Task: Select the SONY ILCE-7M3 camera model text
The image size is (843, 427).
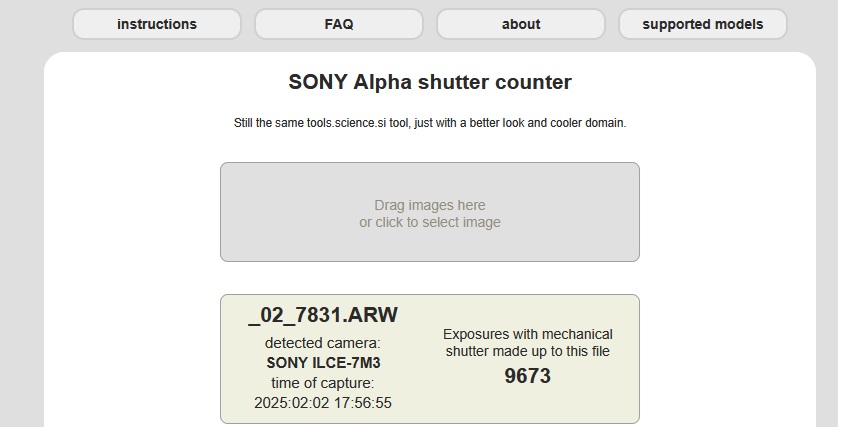Action: (323, 363)
